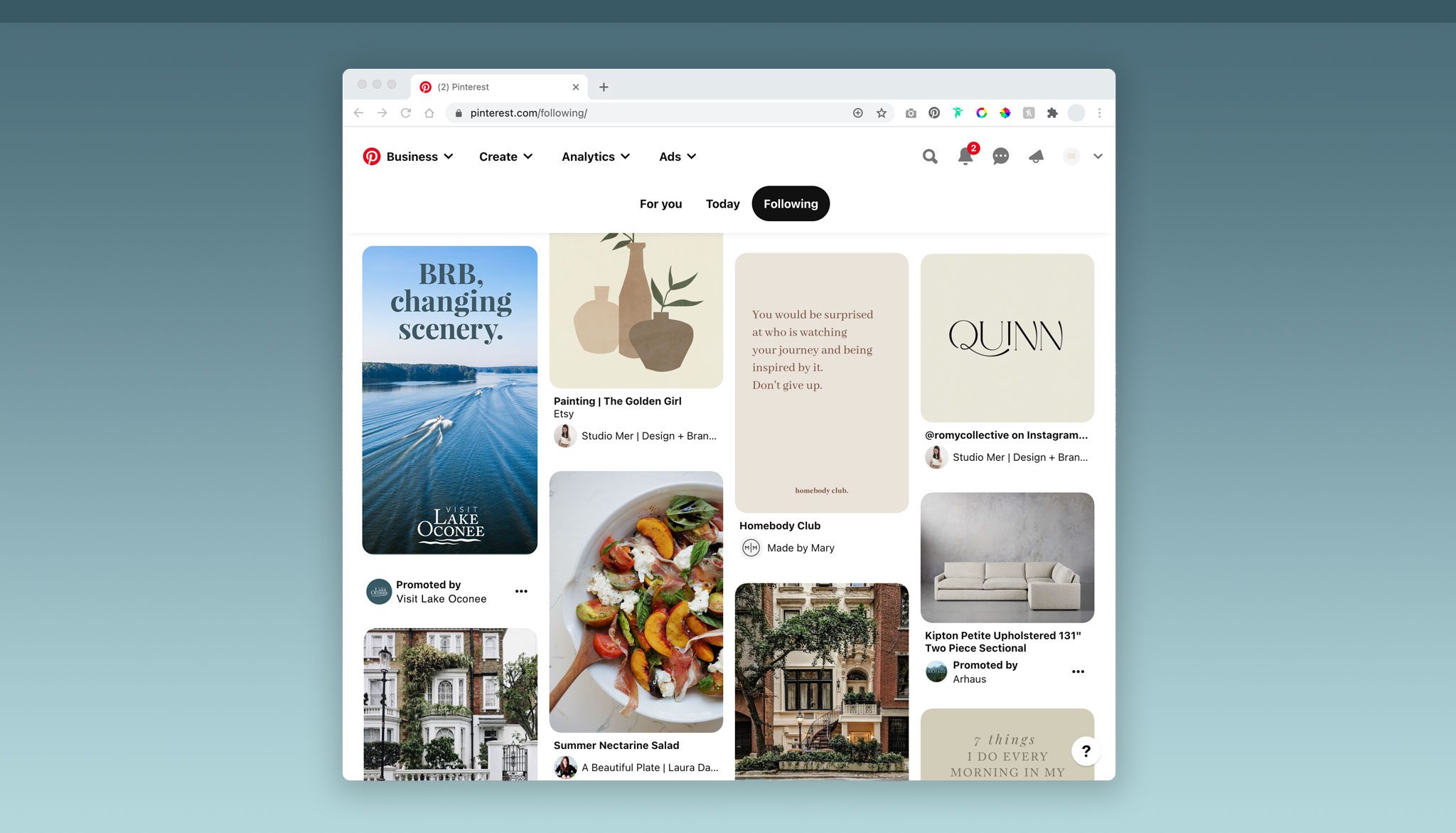Select the Today tab
Viewport: 1456px width, 833px height.
point(722,203)
